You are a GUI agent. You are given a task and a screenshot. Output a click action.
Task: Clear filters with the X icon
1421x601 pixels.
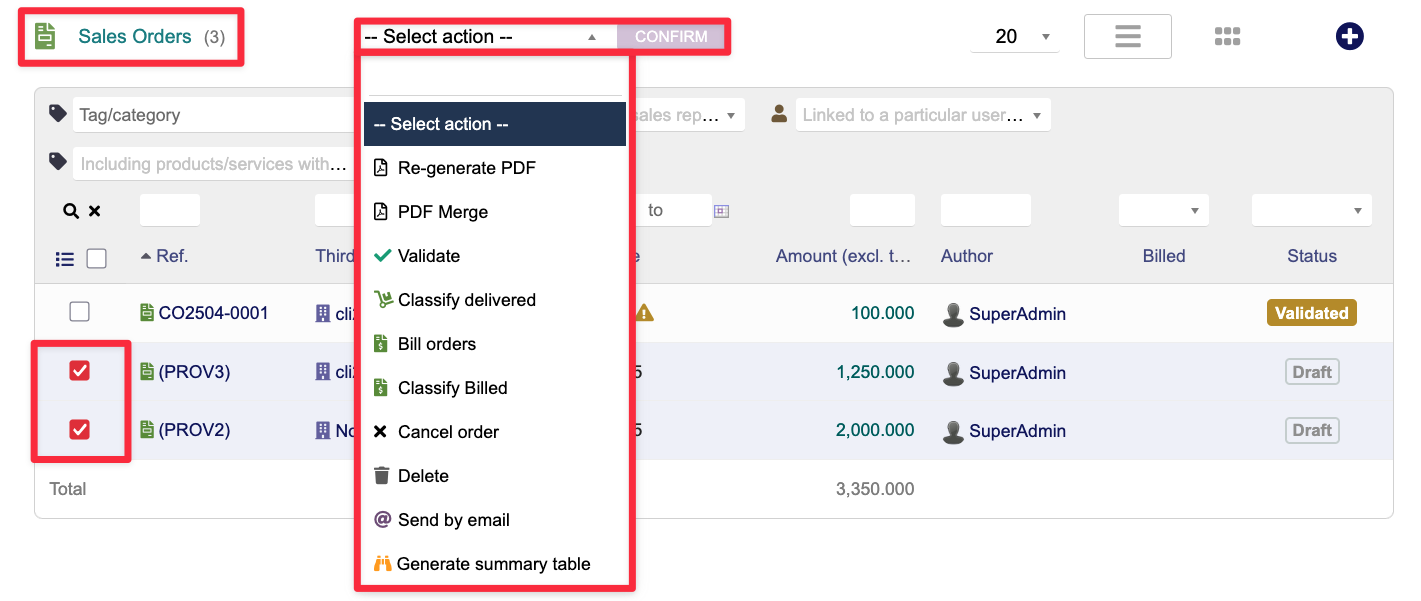point(94,211)
